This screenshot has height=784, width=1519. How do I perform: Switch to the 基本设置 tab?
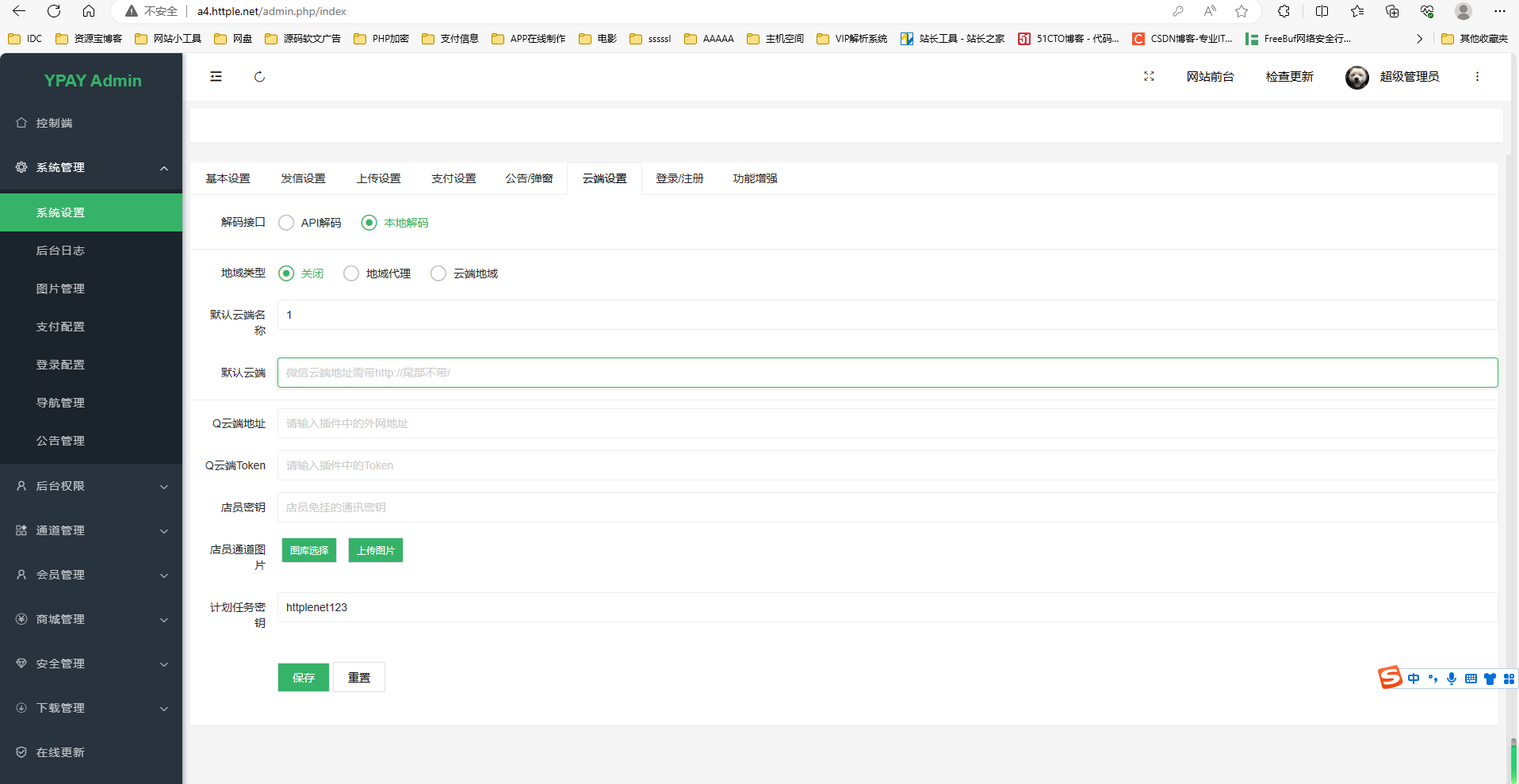click(228, 178)
